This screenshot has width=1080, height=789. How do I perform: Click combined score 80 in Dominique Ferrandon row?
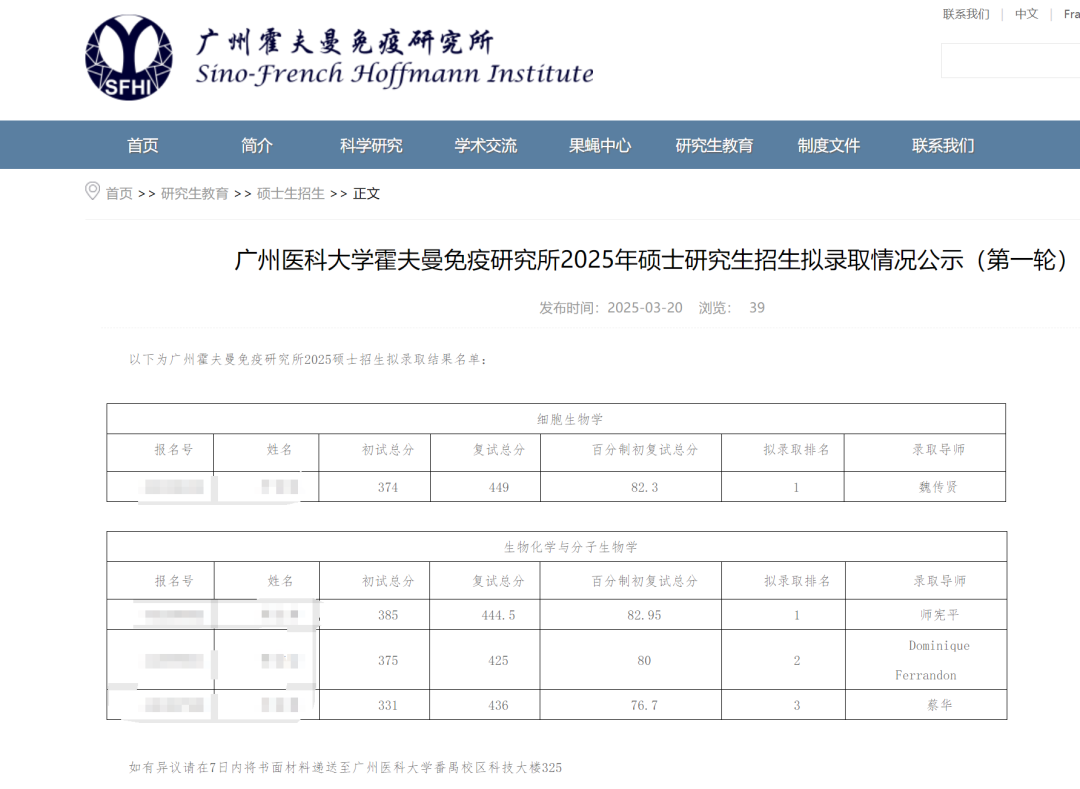644,660
